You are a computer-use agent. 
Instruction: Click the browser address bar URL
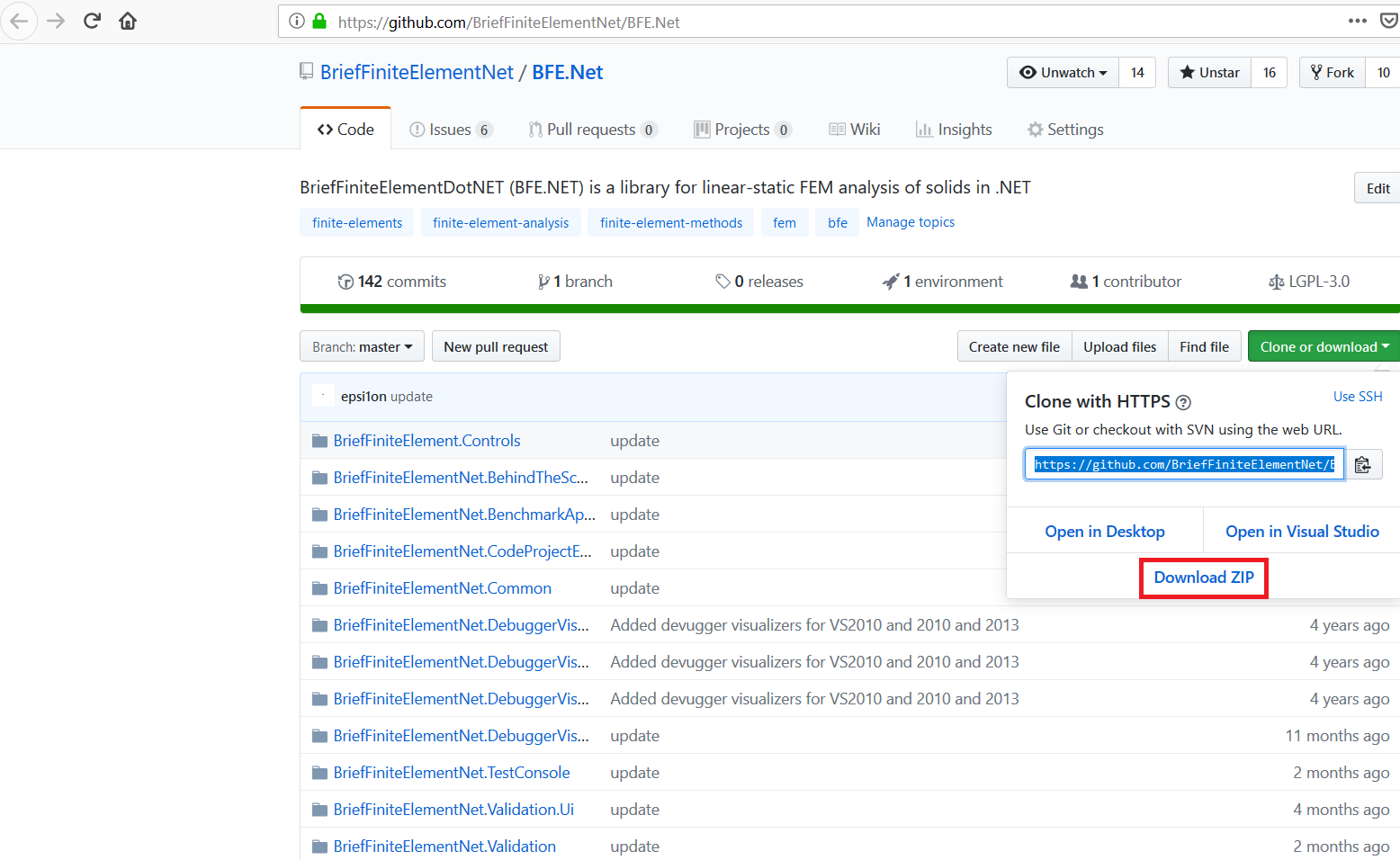point(509,22)
